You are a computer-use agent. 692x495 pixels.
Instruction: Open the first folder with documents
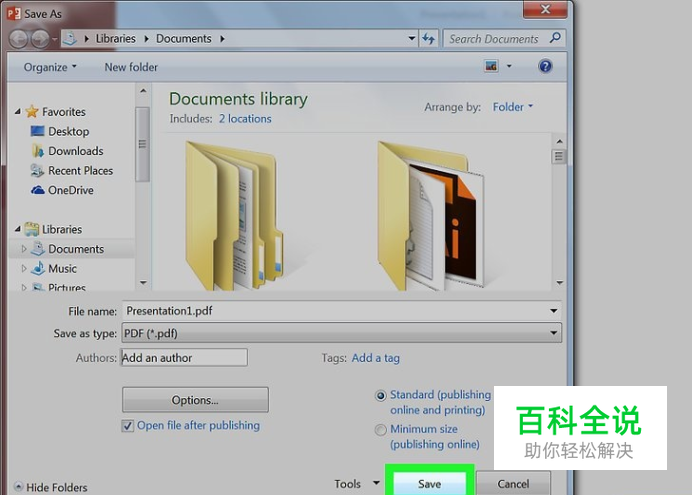coord(234,215)
